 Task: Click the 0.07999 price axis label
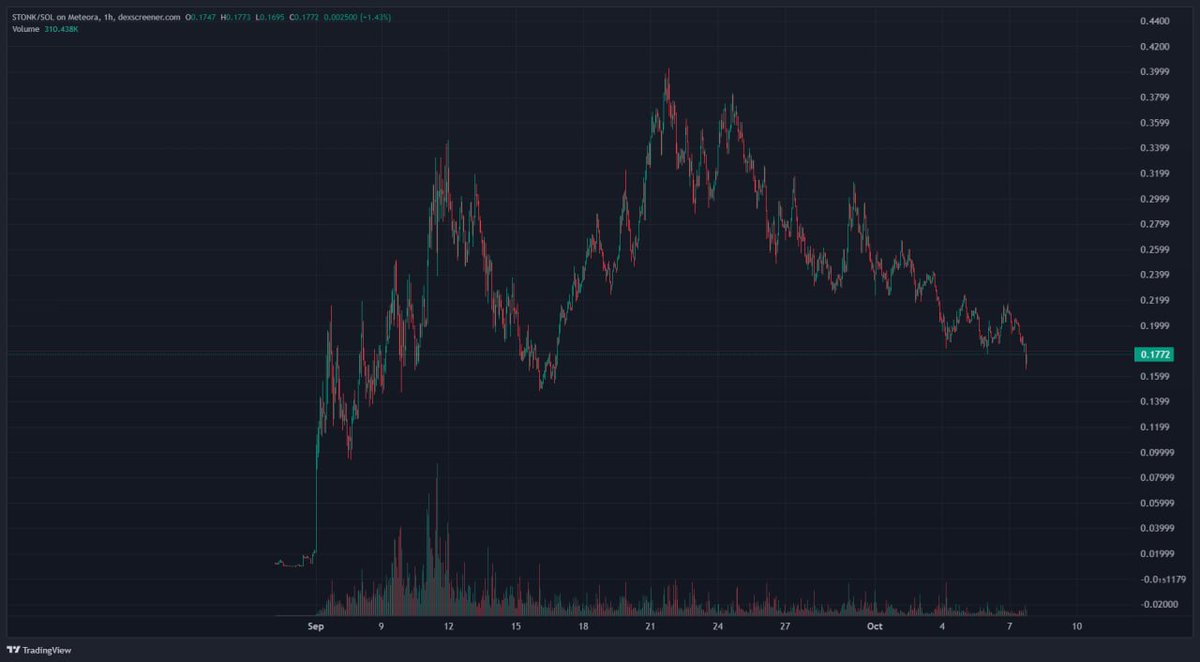1157,478
